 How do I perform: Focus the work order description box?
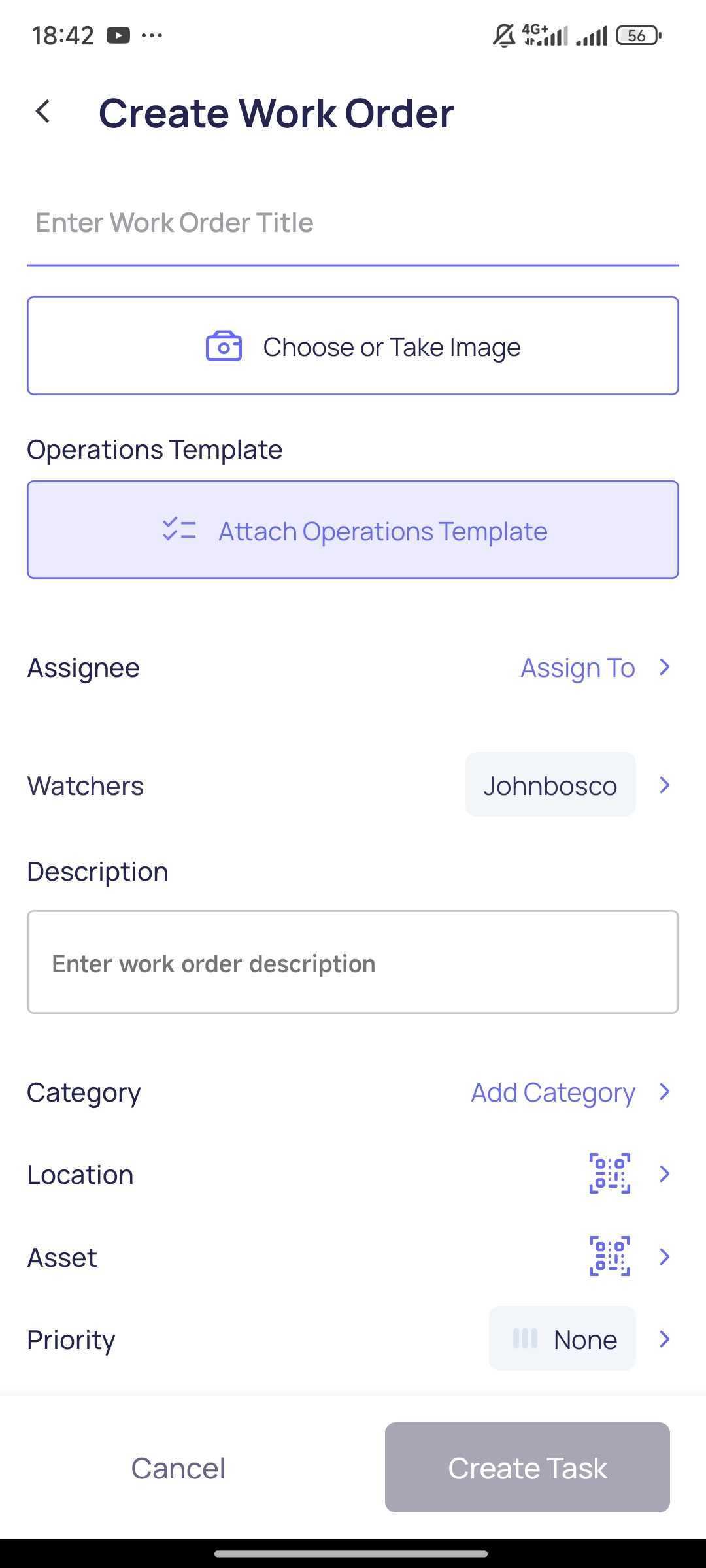[x=353, y=962]
